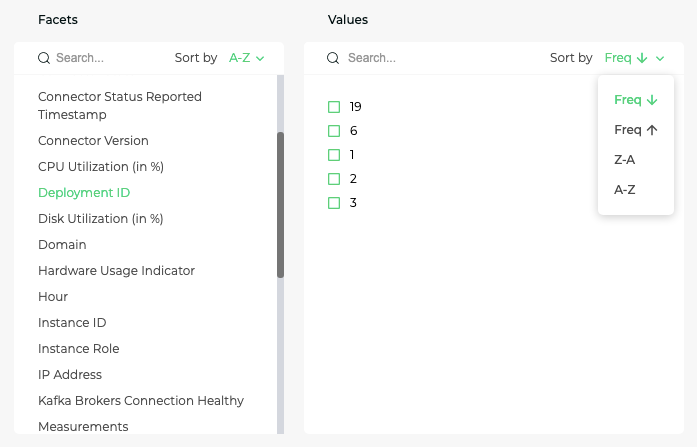Select Freq ascending arrow sort option
The image size is (697, 447).
636,130
